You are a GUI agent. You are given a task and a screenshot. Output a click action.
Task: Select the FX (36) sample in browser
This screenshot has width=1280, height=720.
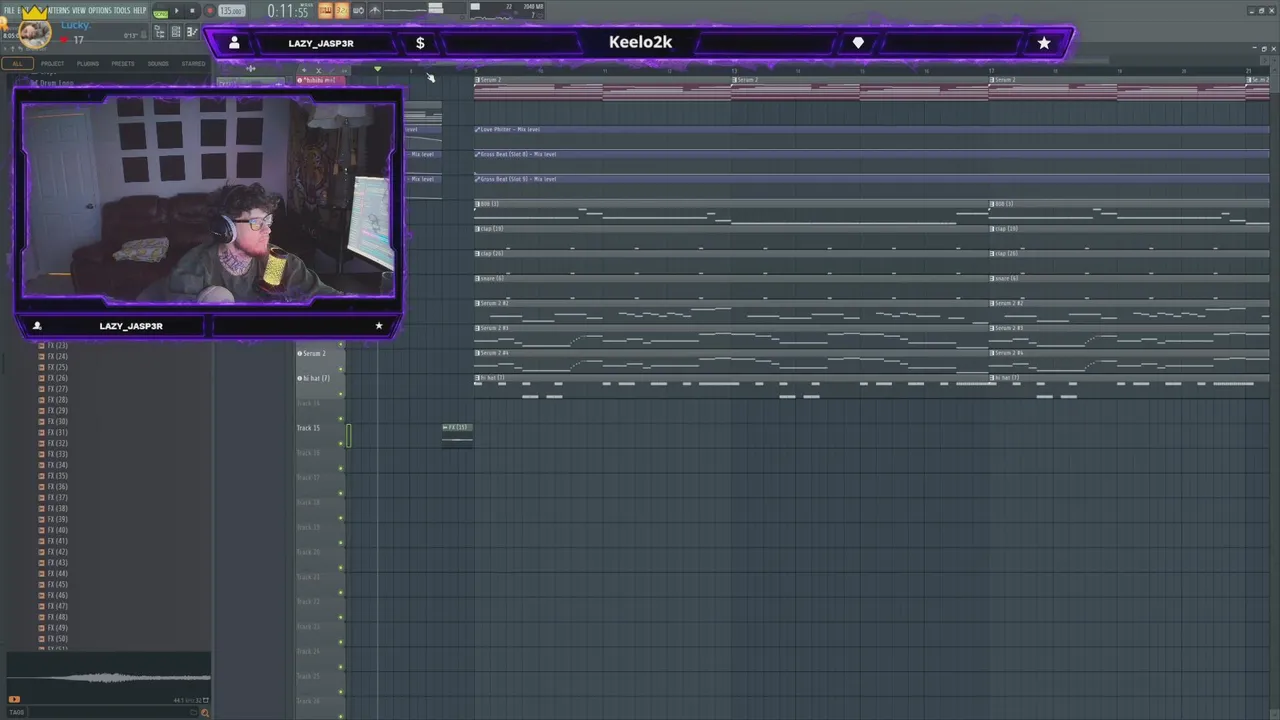point(57,487)
